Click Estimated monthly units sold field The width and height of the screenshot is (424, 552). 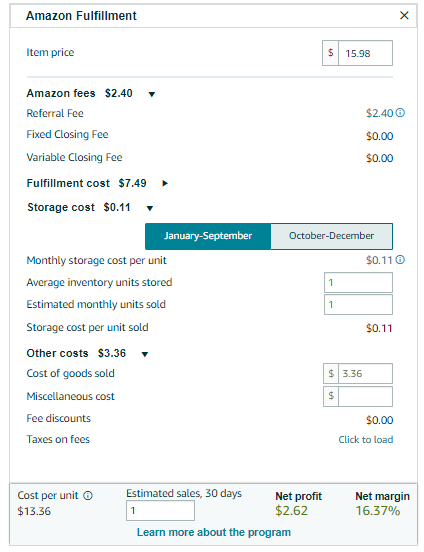[358, 305]
